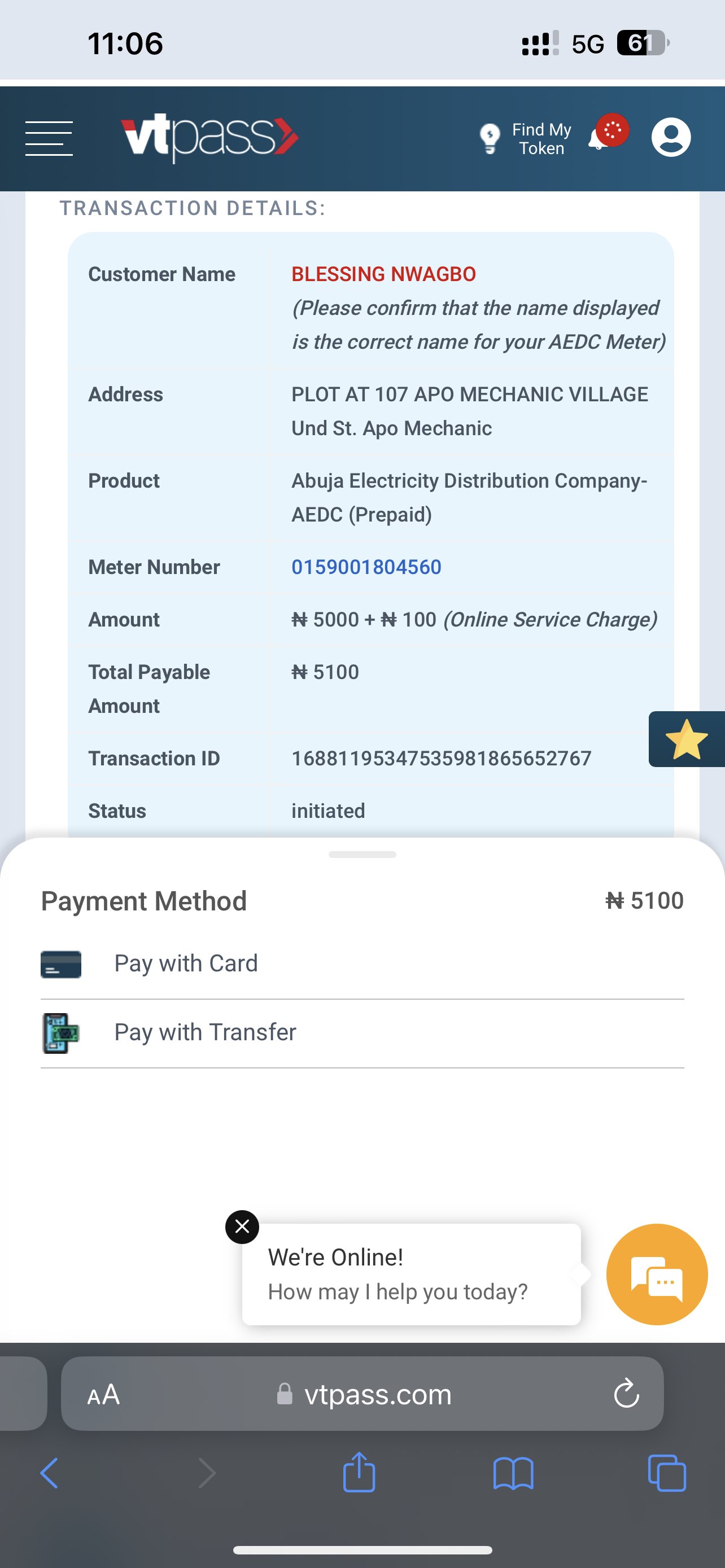Tap the payment sheet drag handle
Viewport: 725px width, 1568px height.
pyautogui.click(x=362, y=855)
